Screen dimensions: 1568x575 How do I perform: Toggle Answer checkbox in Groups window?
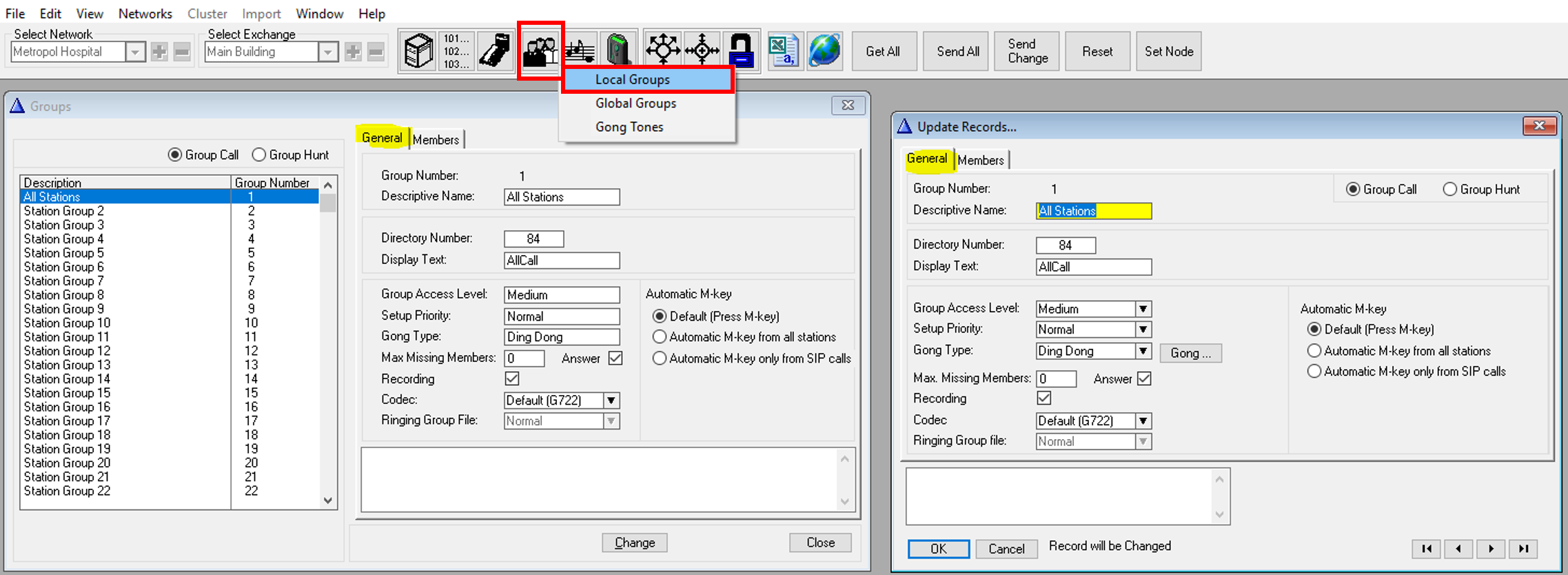(x=615, y=359)
